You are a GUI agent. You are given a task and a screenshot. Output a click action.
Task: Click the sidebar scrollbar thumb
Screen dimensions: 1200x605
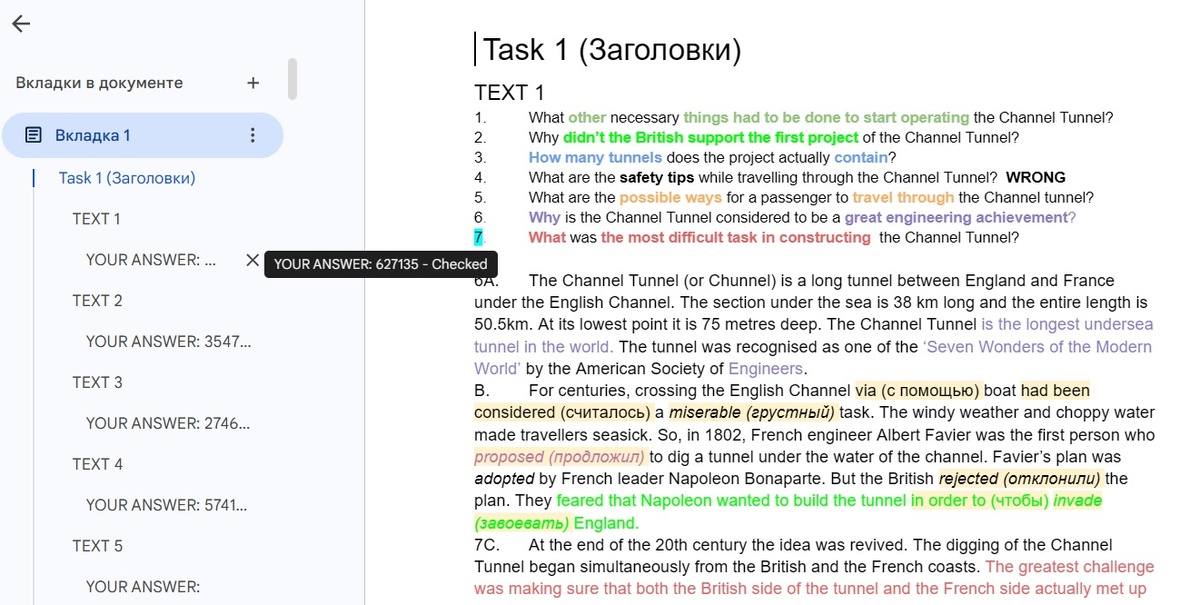pos(292,79)
